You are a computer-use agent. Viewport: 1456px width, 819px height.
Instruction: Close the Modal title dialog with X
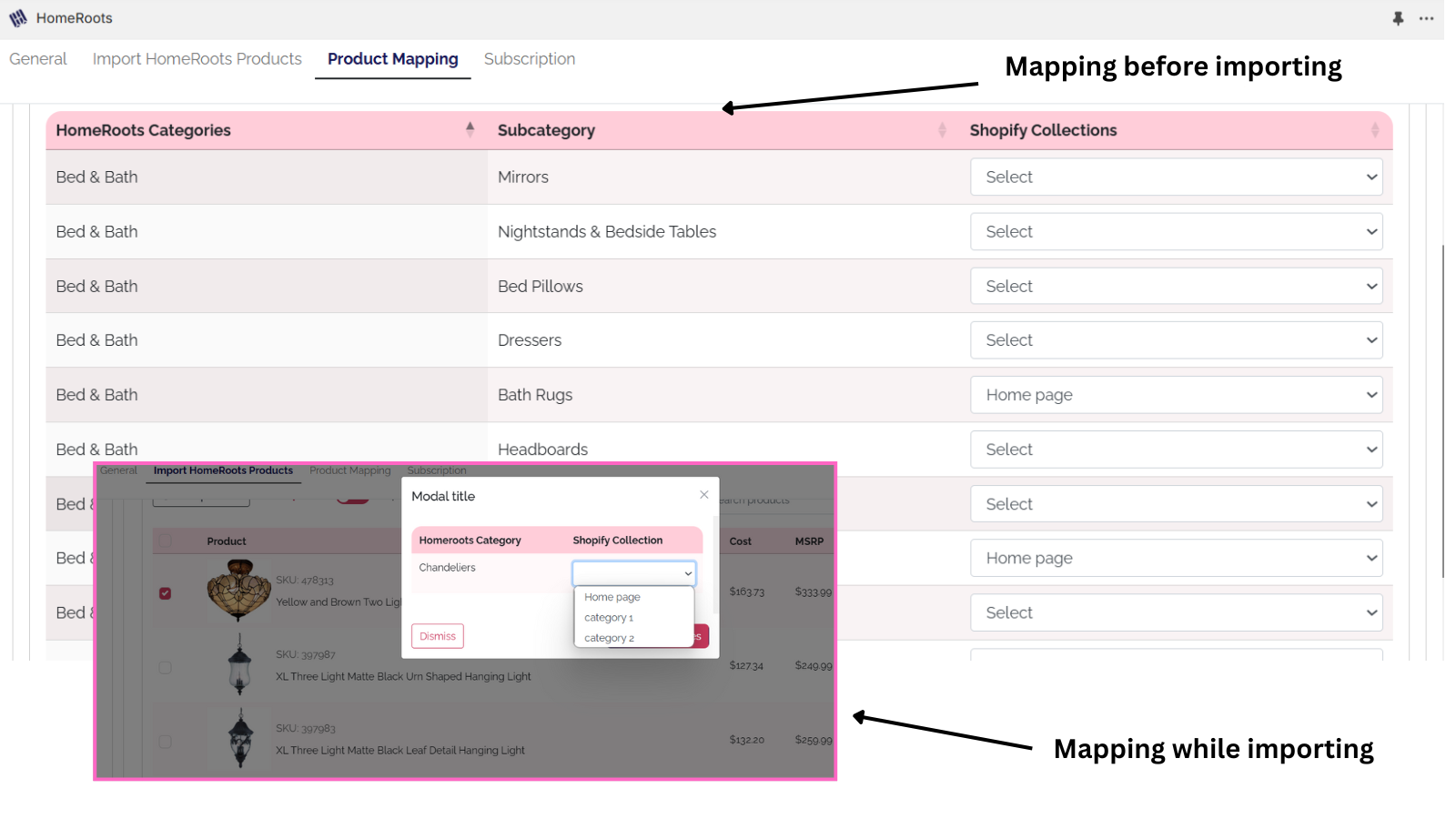pyautogui.click(x=703, y=495)
